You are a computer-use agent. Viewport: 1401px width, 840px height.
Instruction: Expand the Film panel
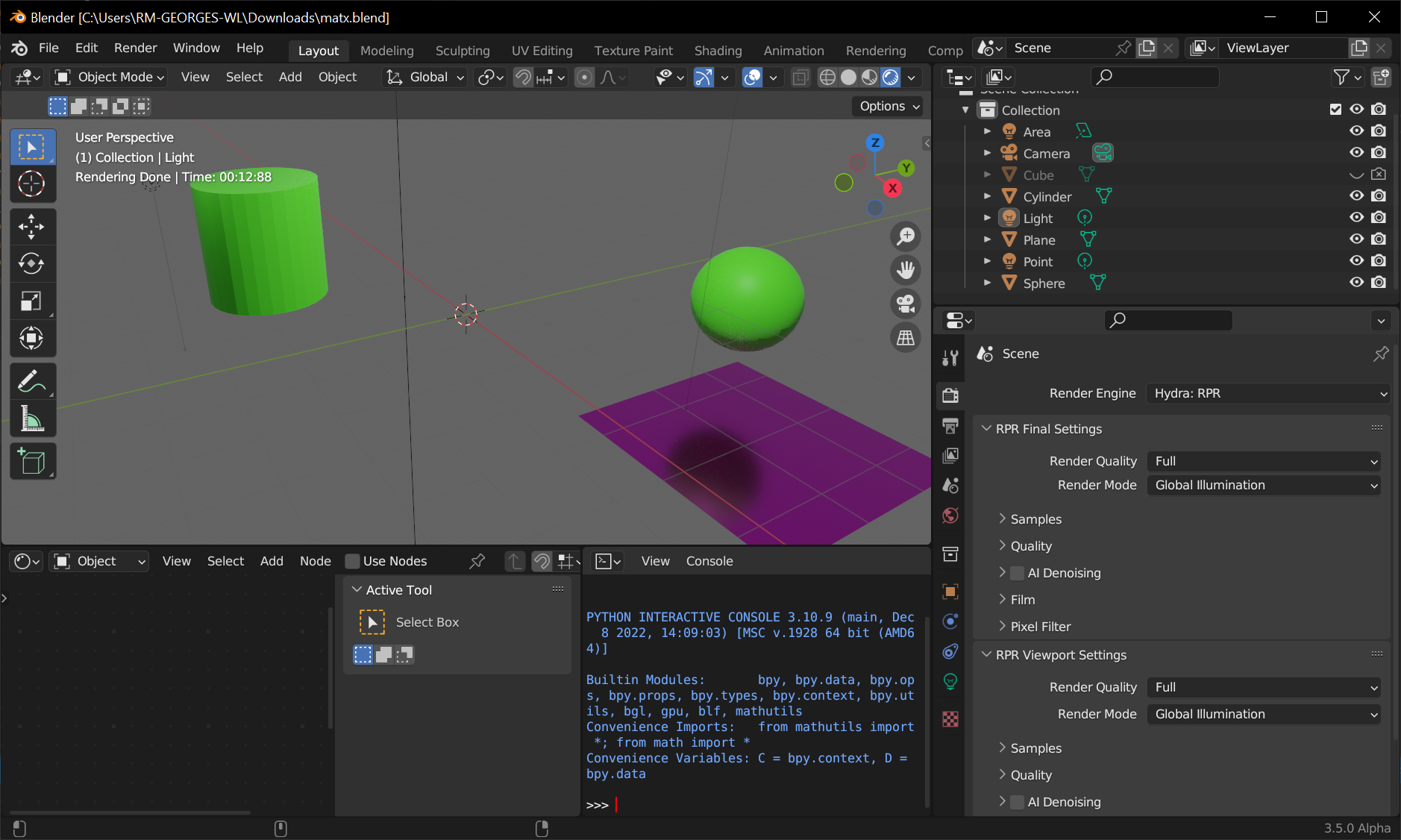pyautogui.click(x=1022, y=600)
